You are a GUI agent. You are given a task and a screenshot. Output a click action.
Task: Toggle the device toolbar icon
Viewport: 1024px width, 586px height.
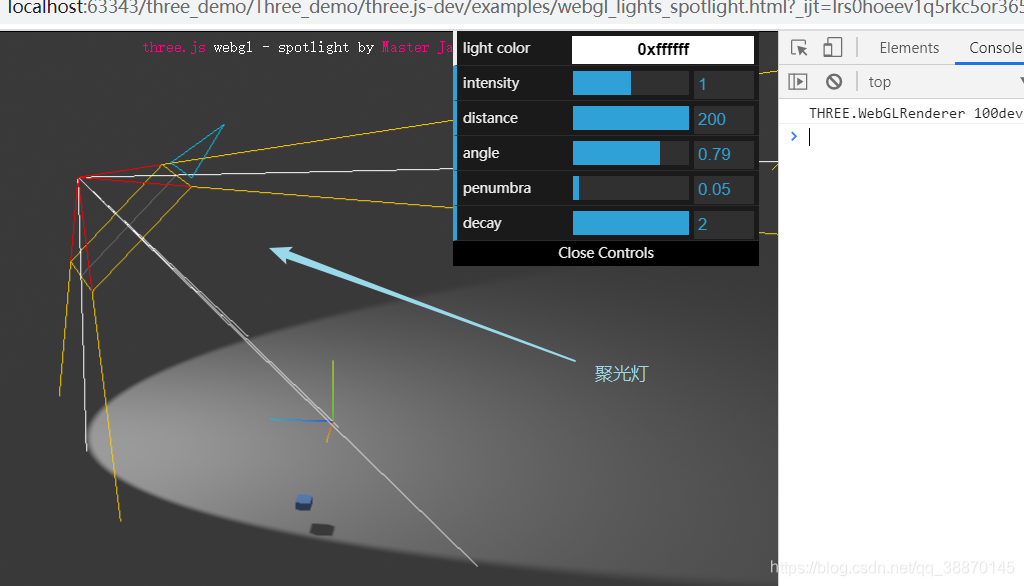833,48
